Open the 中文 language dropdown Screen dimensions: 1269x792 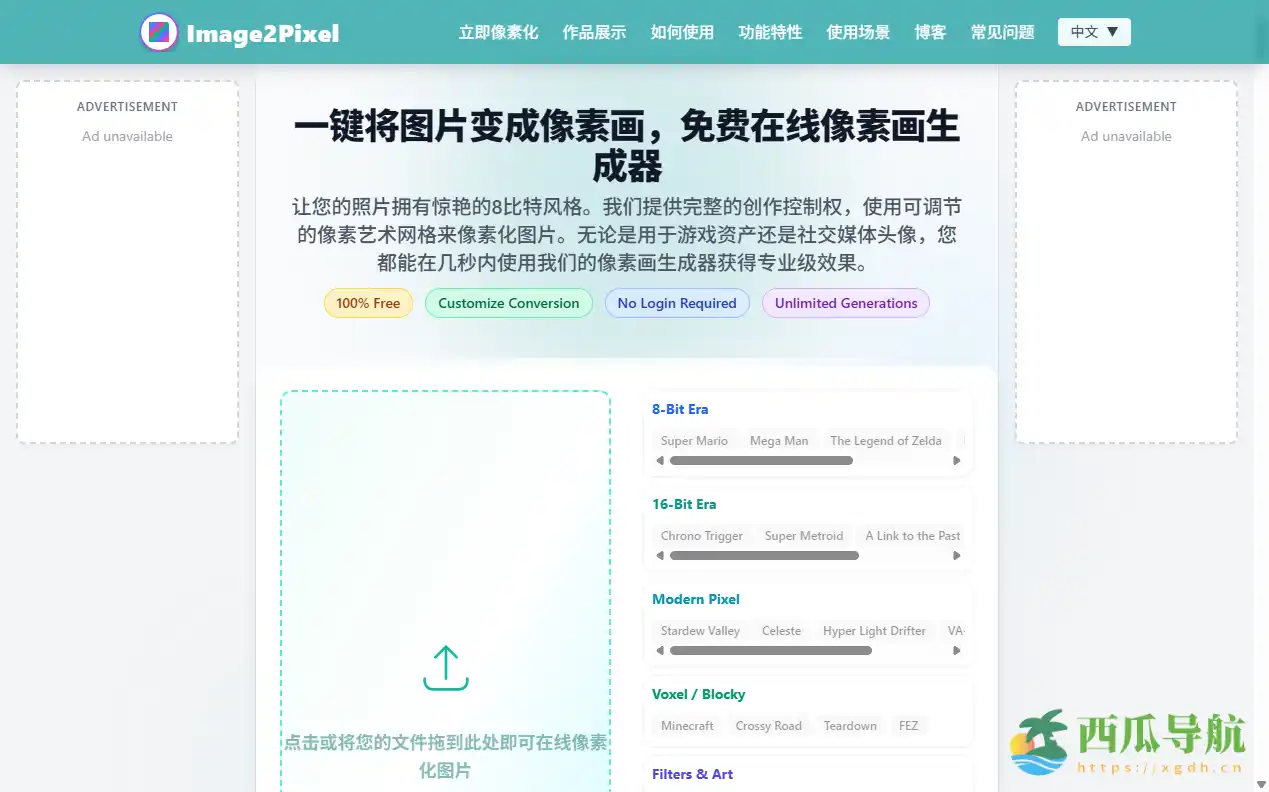1094,31
